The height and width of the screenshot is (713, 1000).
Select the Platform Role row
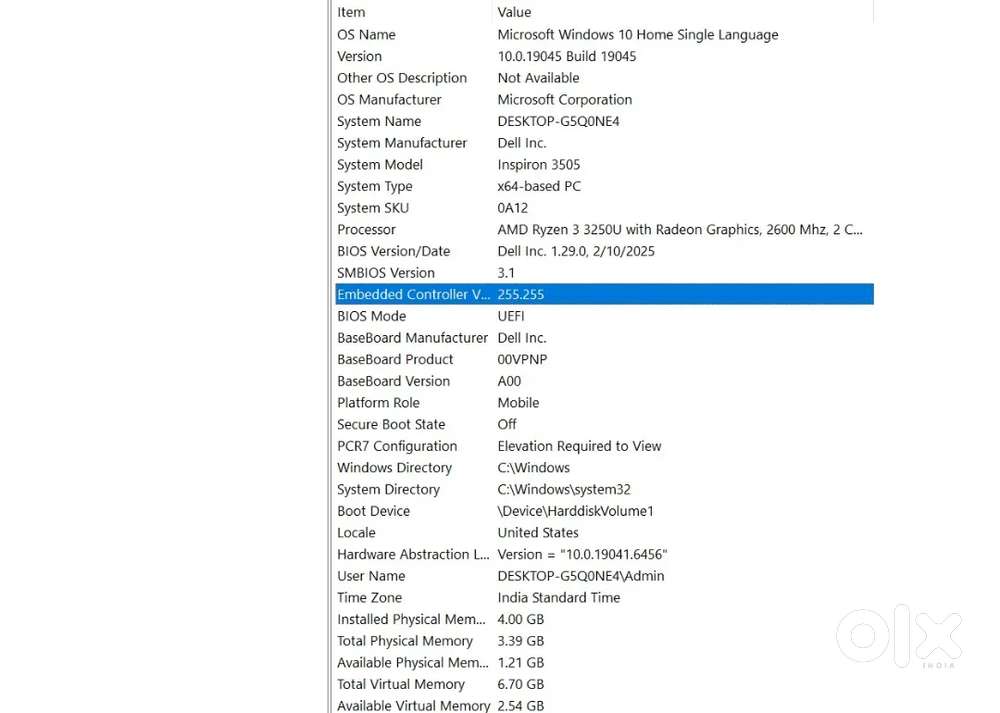pos(605,403)
